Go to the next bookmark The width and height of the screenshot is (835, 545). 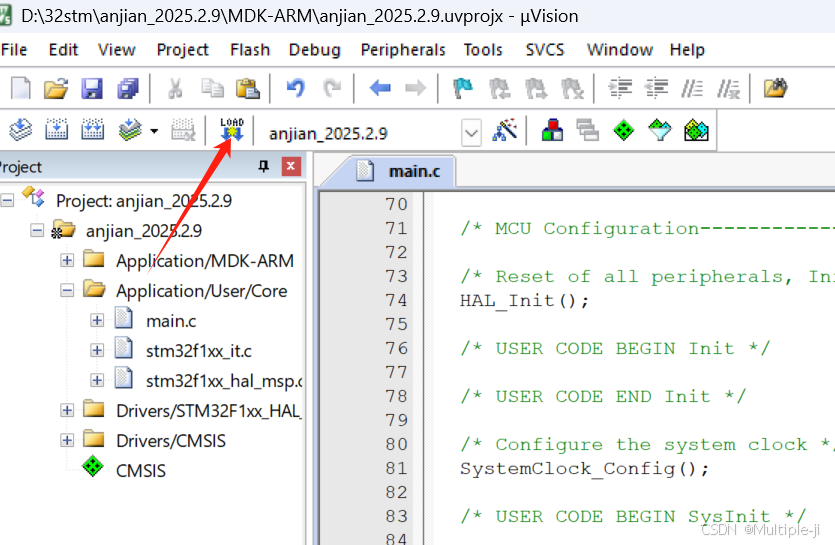tap(536, 88)
